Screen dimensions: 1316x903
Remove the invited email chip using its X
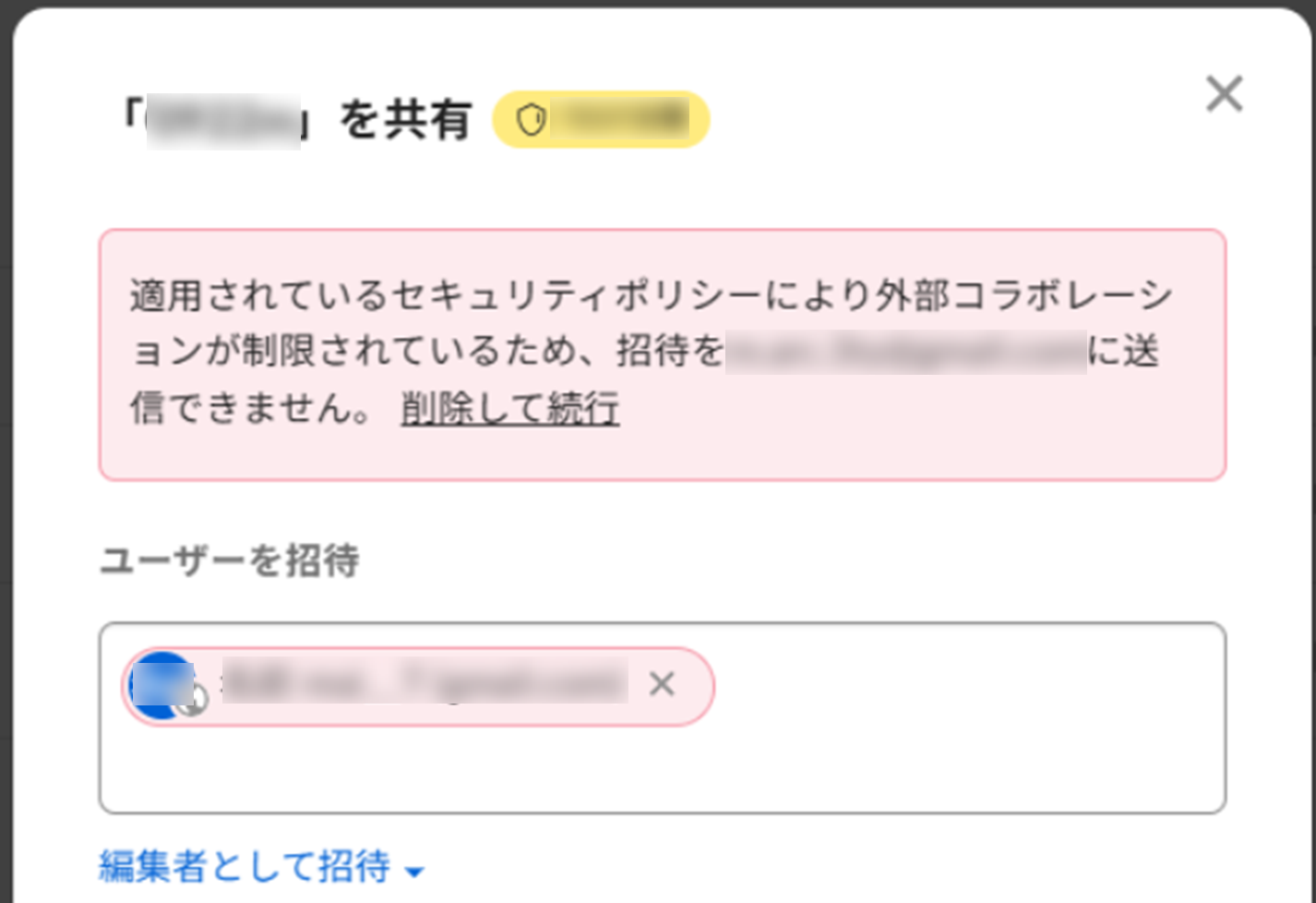(662, 684)
